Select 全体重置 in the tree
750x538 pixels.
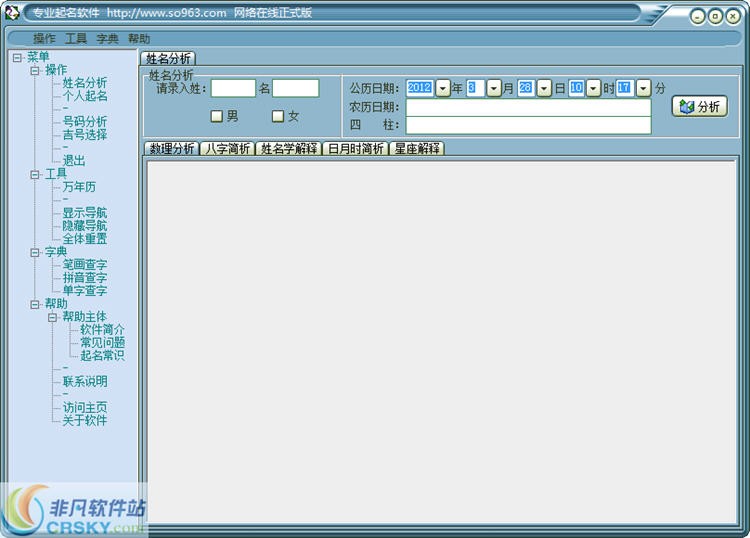pos(85,239)
